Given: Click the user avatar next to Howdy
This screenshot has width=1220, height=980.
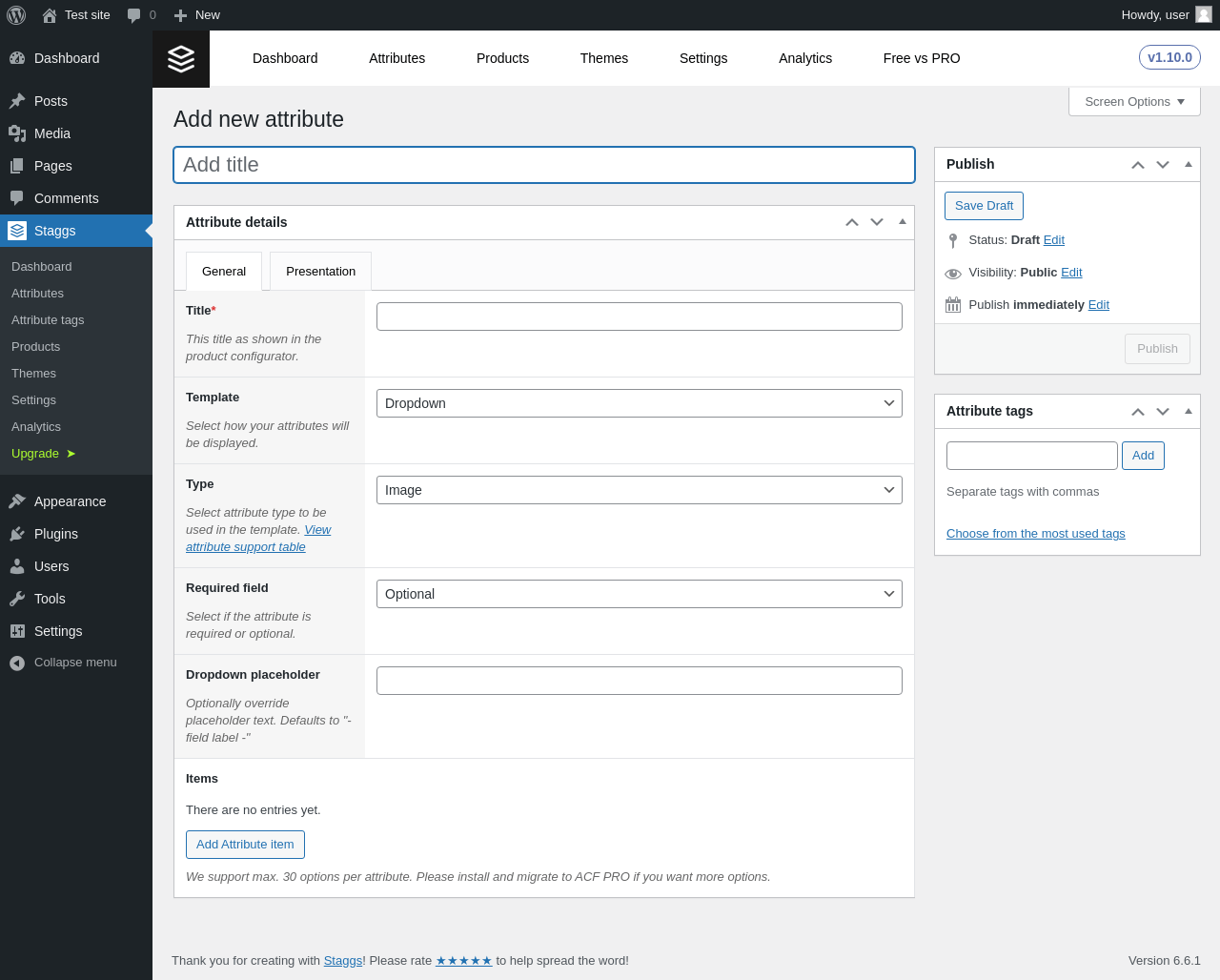Looking at the screenshot, I should [1204, 14].
